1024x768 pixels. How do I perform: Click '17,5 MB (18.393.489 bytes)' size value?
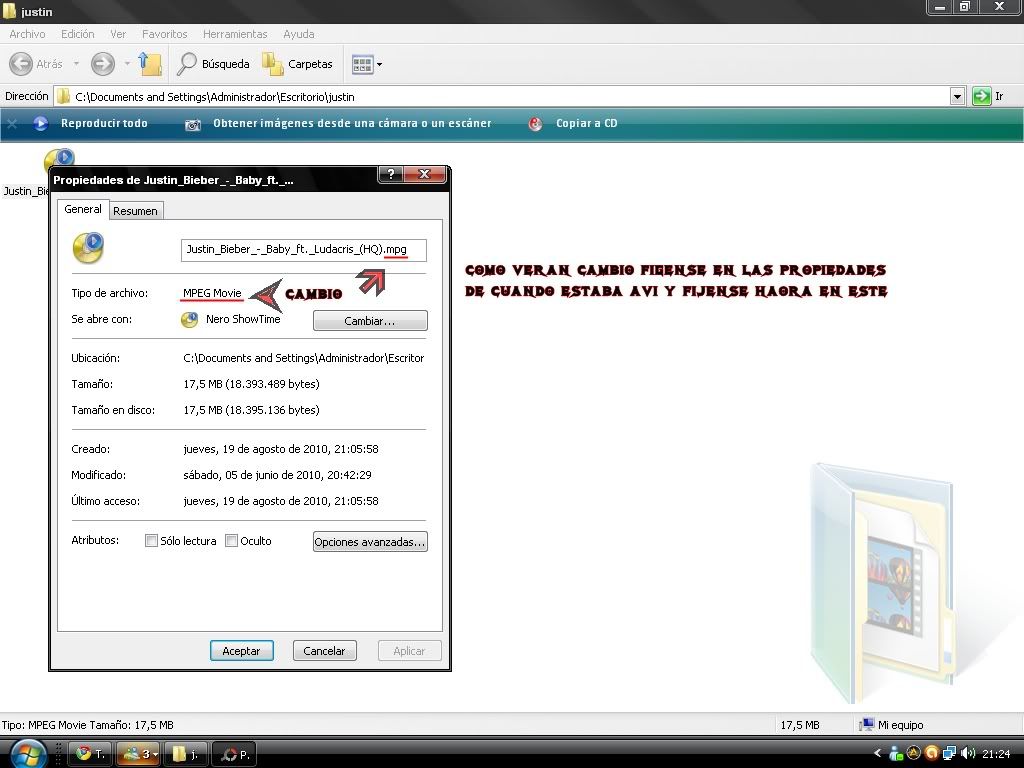click(251, 384)
